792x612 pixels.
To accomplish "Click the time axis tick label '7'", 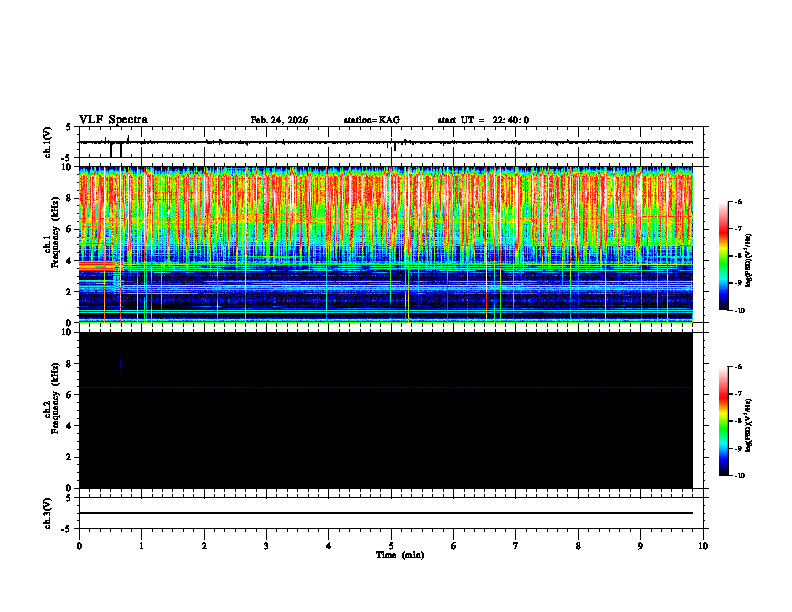I will click(516, 546).
